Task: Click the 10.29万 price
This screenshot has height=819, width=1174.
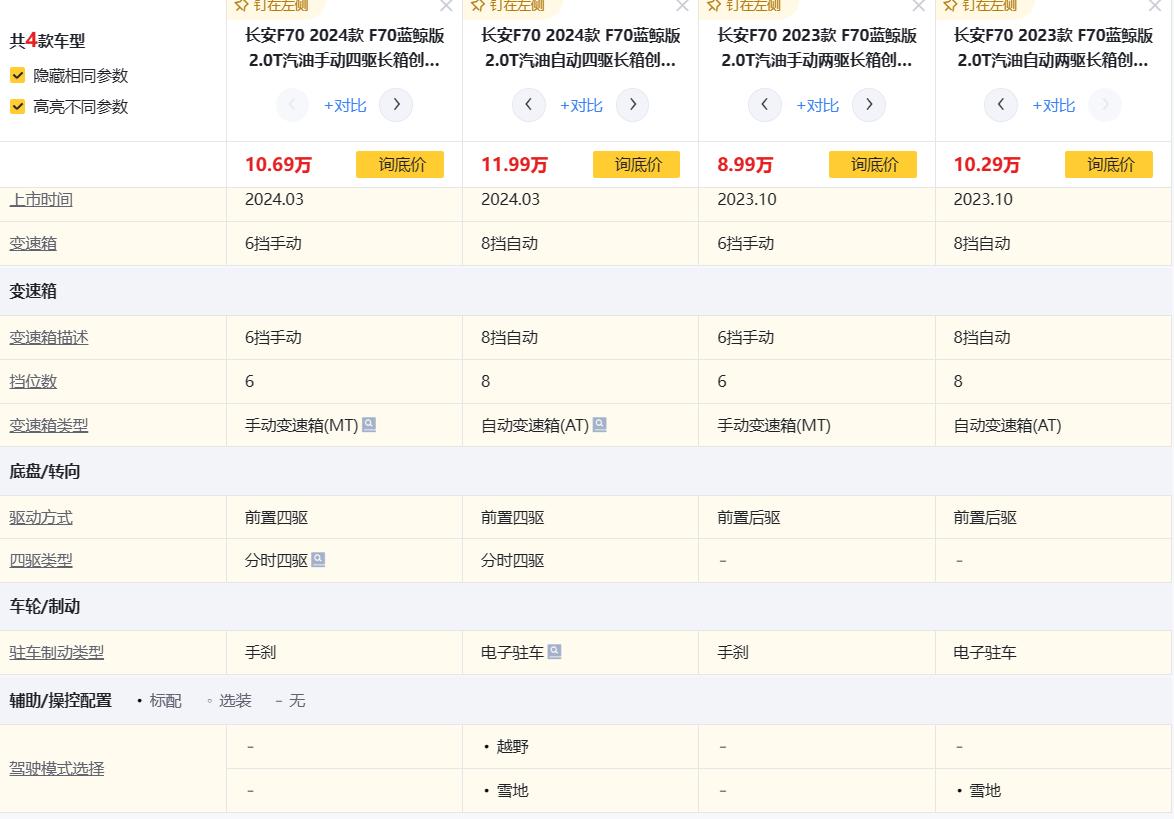Action: [987, 165]
